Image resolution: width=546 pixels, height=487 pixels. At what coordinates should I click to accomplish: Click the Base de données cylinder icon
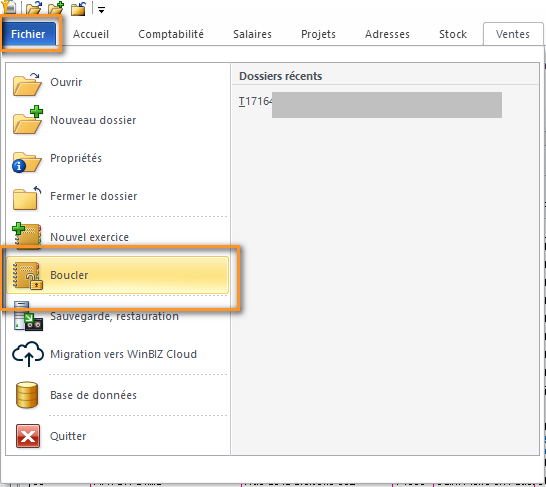coord(27,395)
